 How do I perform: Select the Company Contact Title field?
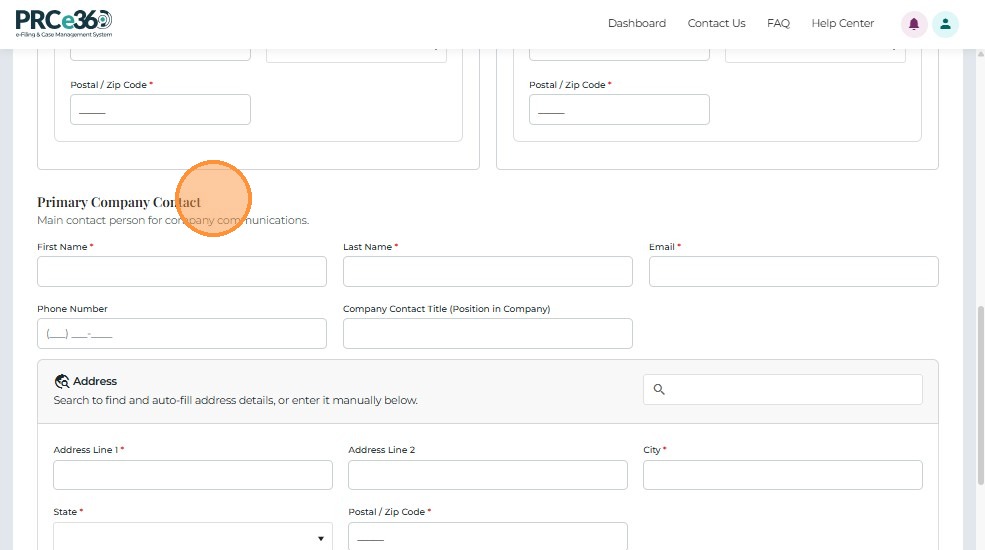pos(487,333)
